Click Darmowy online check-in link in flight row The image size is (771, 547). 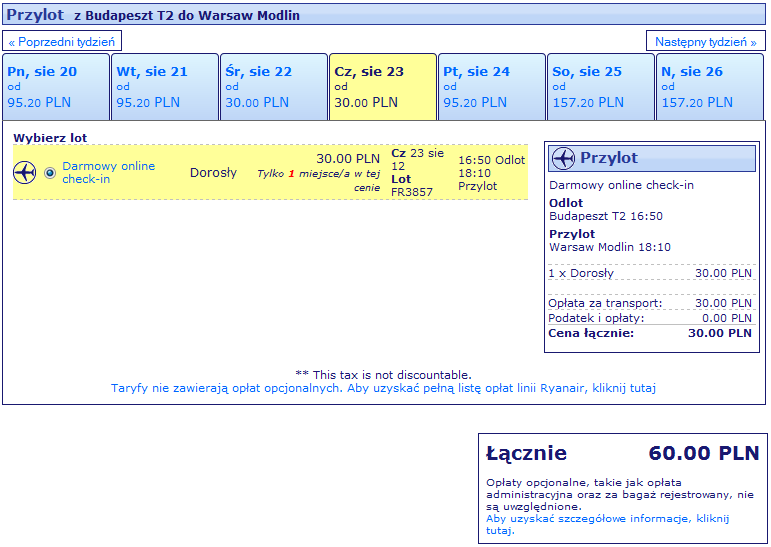tap(108, 172)
